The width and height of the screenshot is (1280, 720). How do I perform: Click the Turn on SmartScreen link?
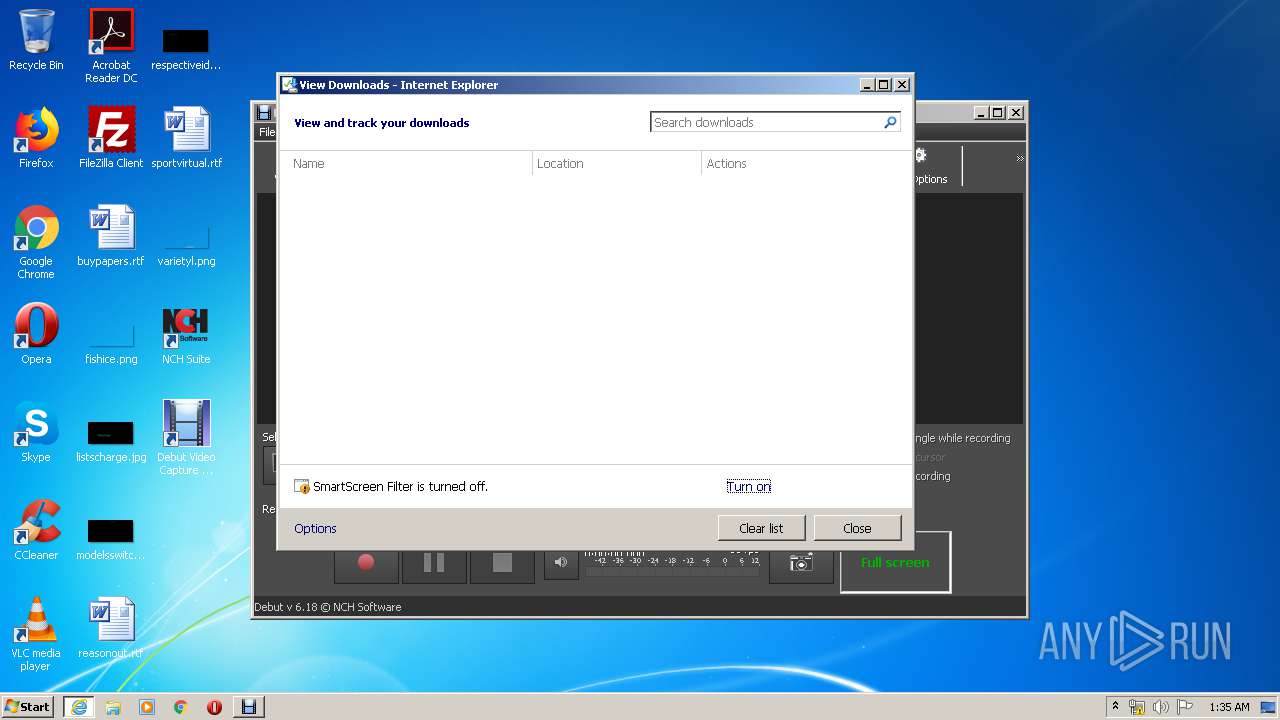pyautogui.click(x=749, y=486)
